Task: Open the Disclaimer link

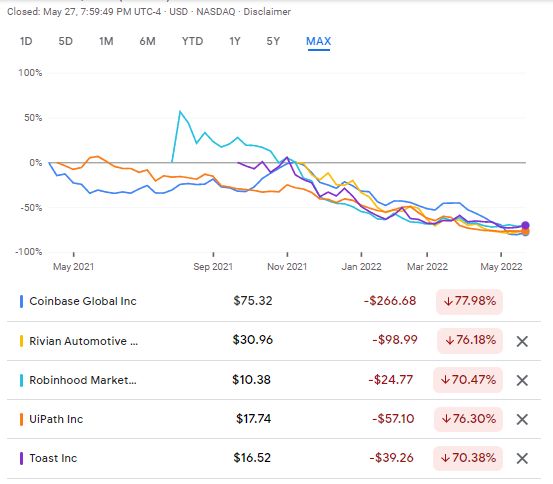Action: pyautogui.click(x=267, y=12)
